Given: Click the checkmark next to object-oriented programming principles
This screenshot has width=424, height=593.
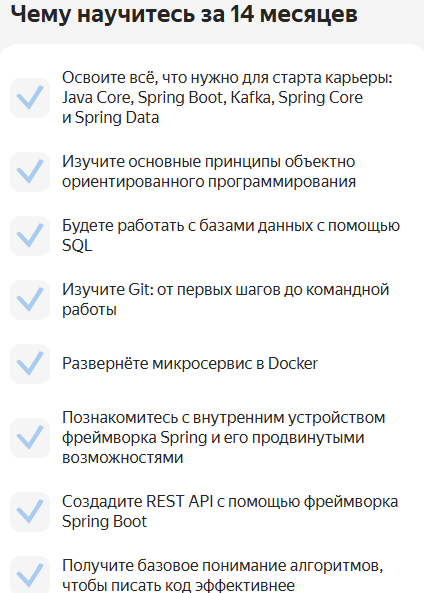Looking at the screenshot, I should (x=30, y=172).
